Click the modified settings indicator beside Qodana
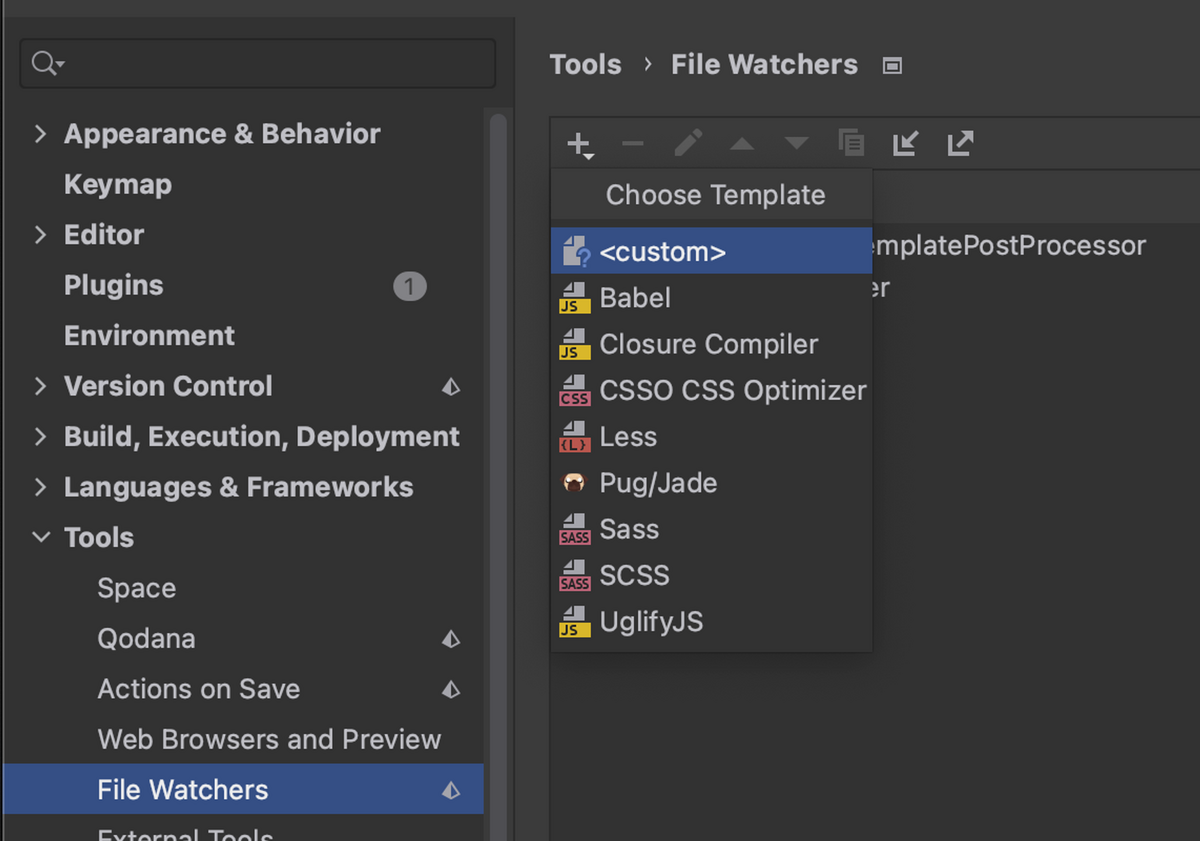This screenshot has width=1200, height=841. point(450,638)
